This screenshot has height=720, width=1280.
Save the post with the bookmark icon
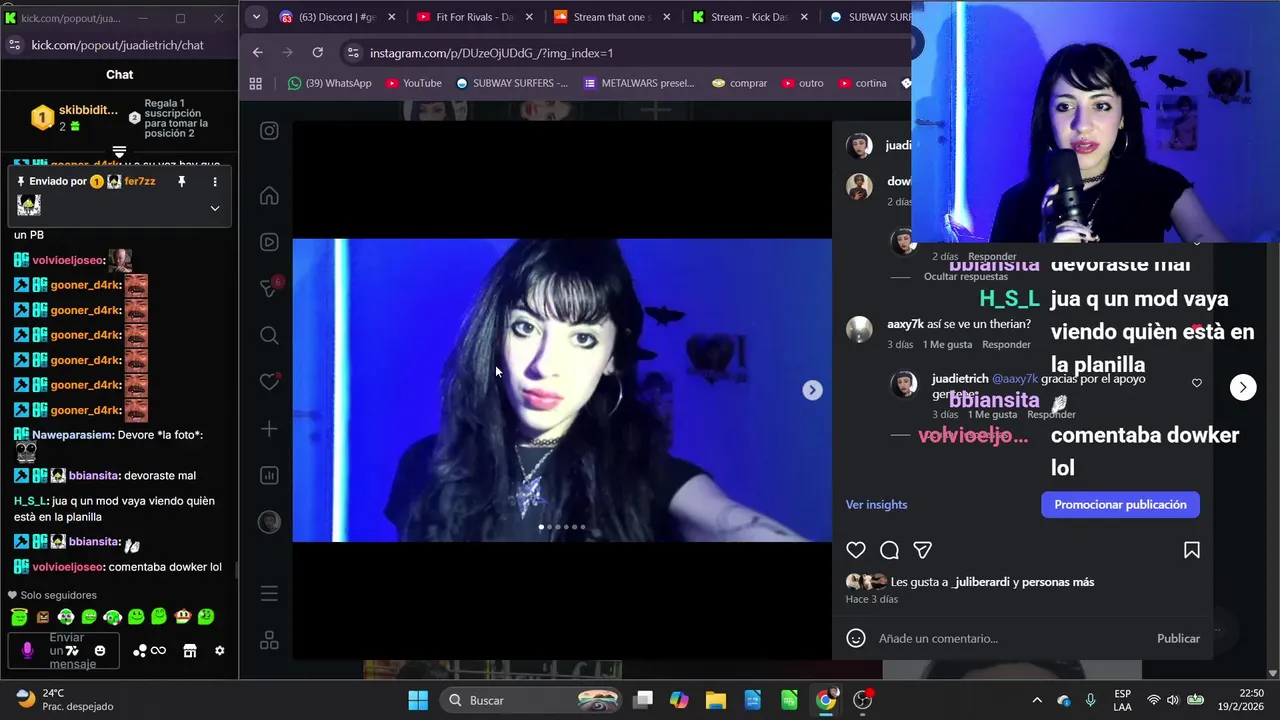tap(1191, 550)
